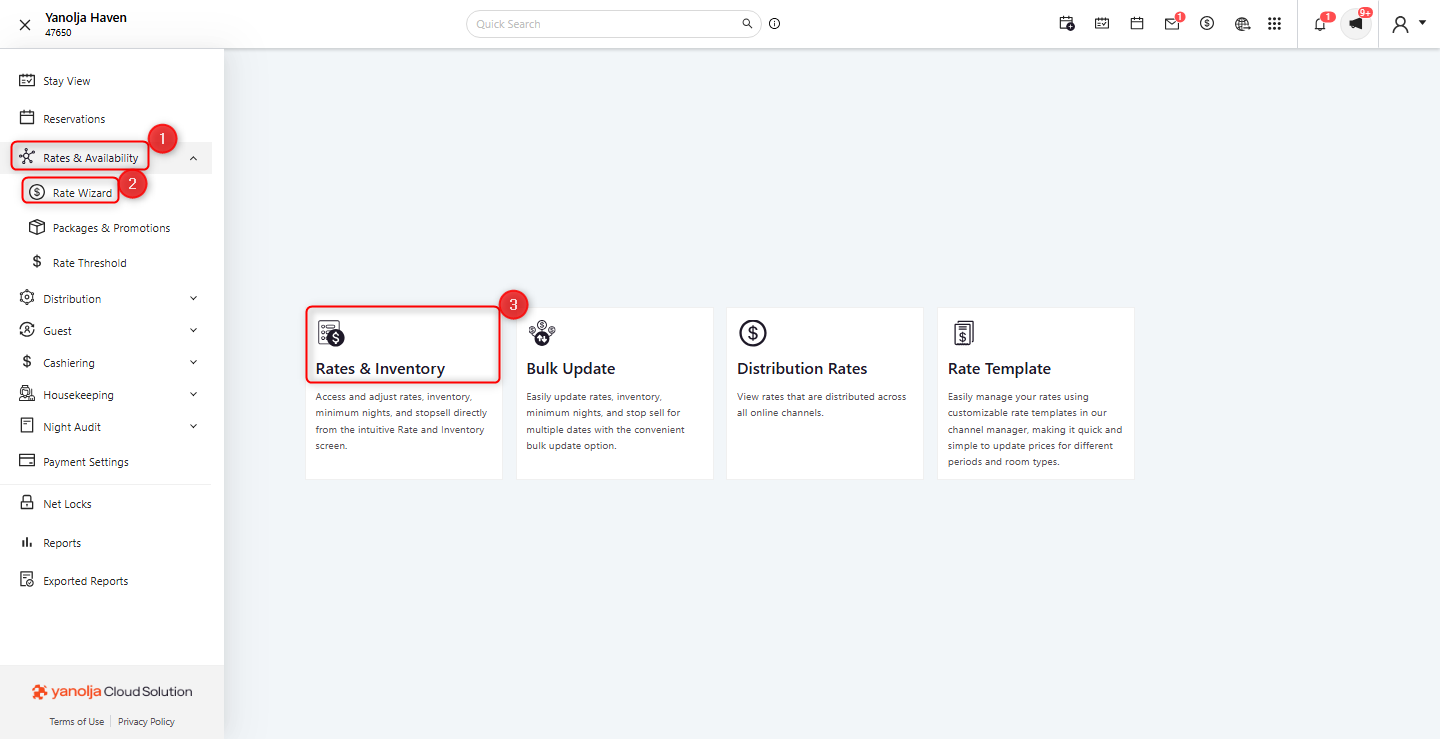The width and height of the screenshot is (1440, 739).
Task: Click the globe icon in top bar
Action: tap(1242, 23)
